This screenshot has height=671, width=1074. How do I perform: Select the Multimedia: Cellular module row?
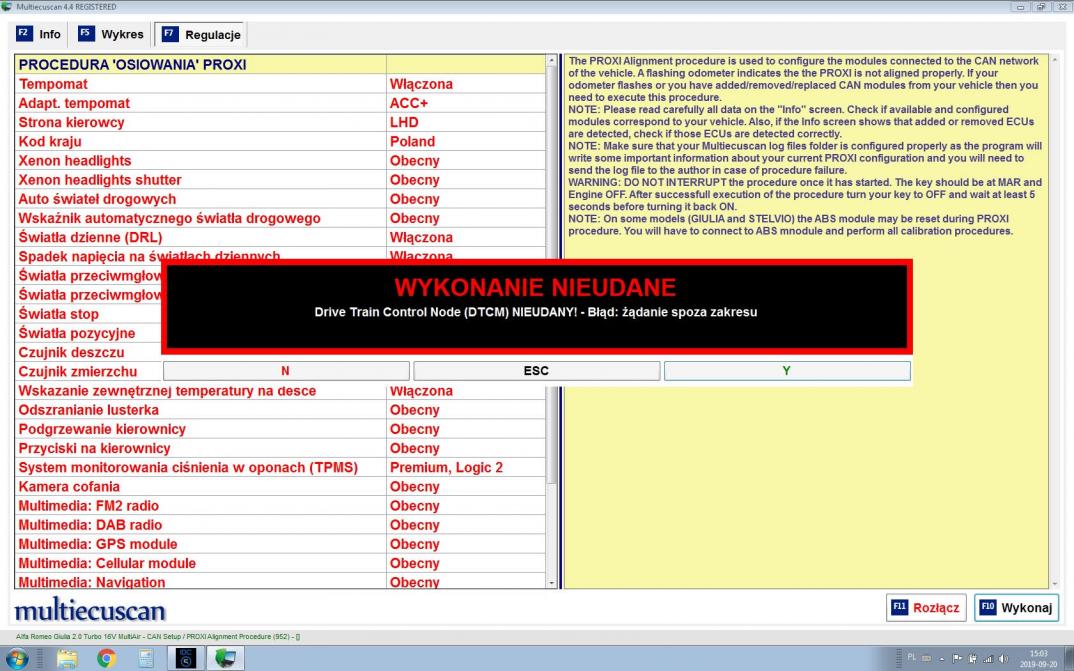click(x=280, y=563)
